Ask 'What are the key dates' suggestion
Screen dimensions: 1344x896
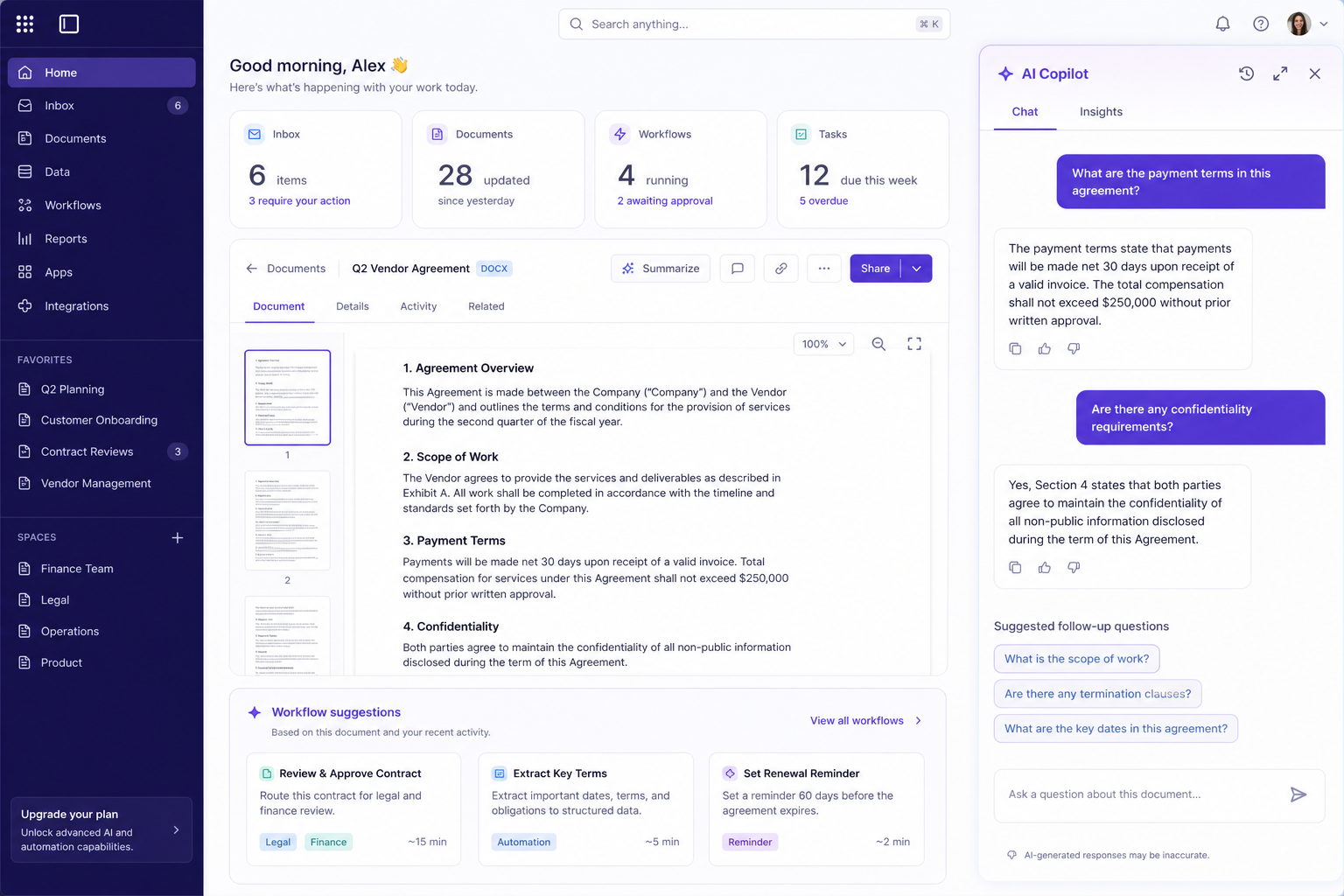coord(1116,729)
